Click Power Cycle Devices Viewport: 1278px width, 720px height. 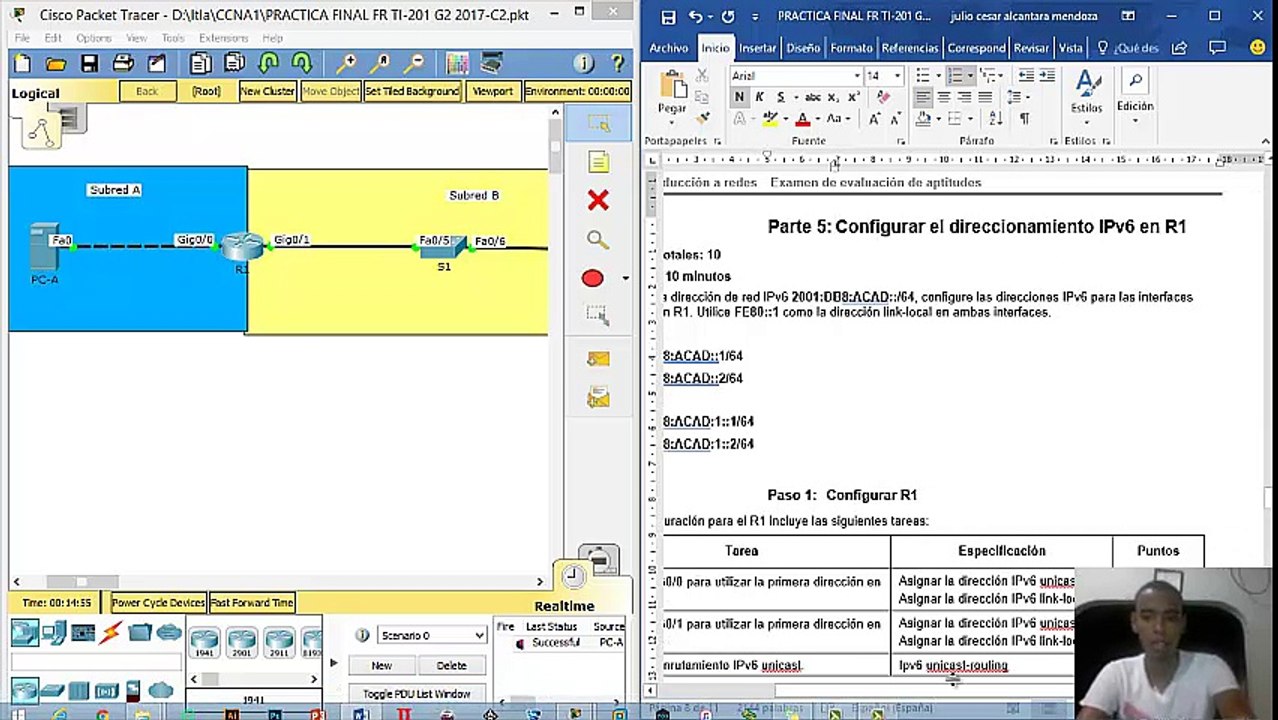pyautogui.click(x=158, y=603)
